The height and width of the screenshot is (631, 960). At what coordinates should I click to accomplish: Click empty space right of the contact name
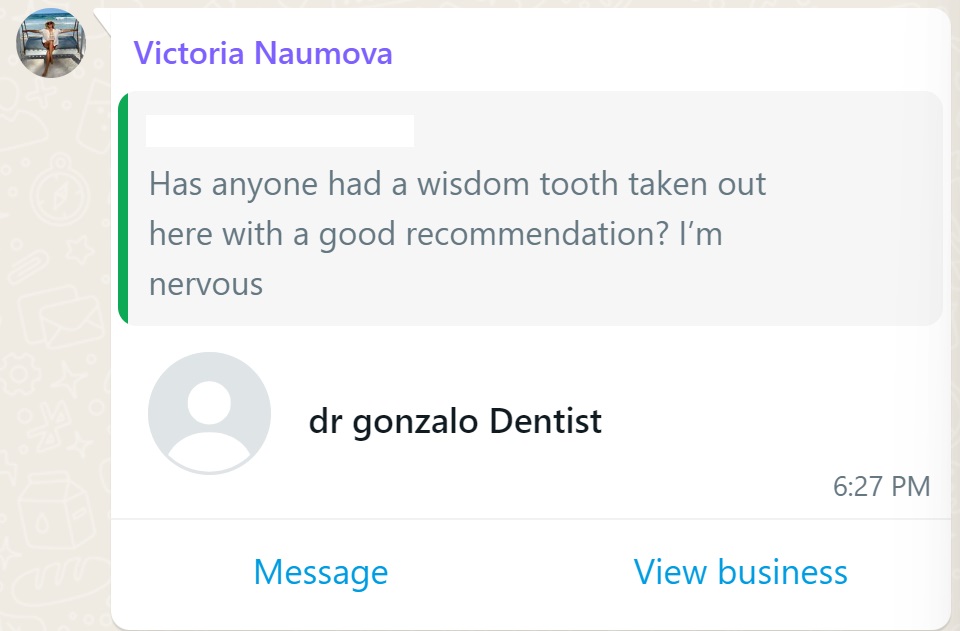tap(770, 421)
